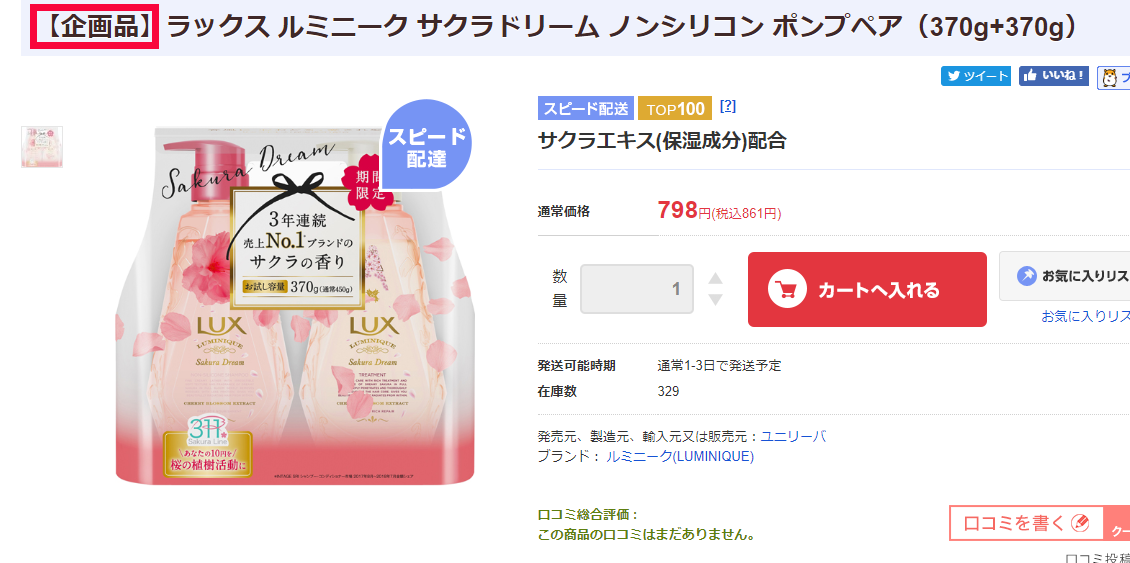Click the お気に入りリスト link under the button
Image resolution: width=1130 pixels, height=563 pixels.
[x=1085, y=316]
